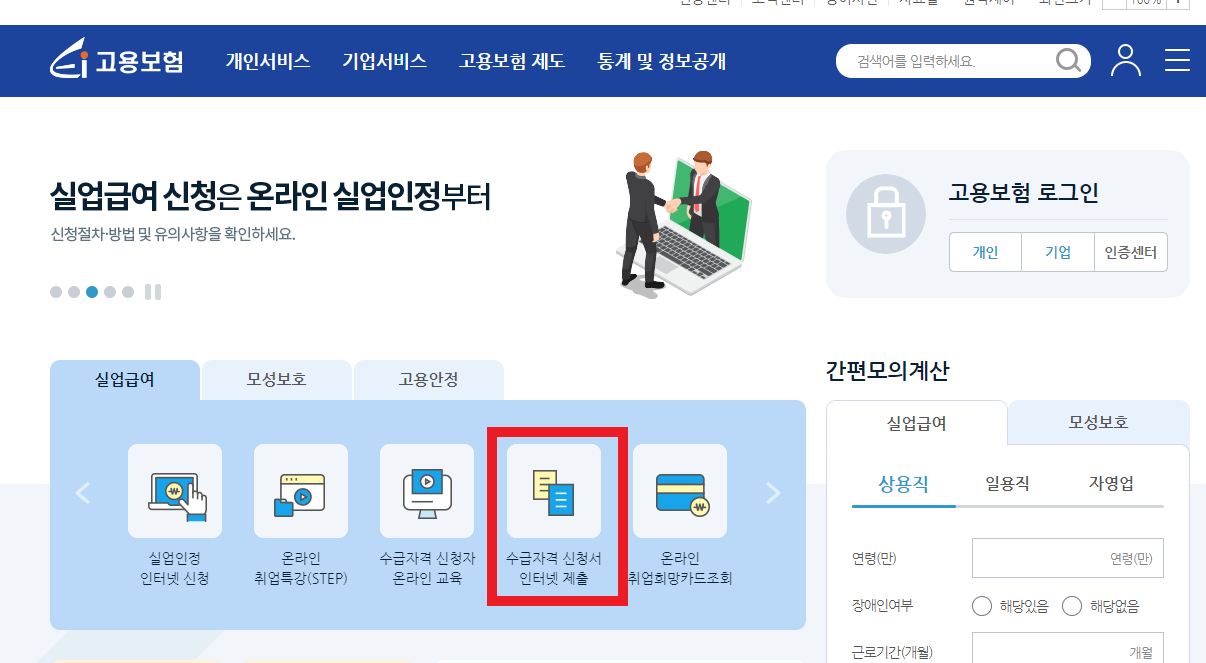The image size is (1206, 663).
Task: Open the hamburger full menu icon
Action: tap(1177, 61)
